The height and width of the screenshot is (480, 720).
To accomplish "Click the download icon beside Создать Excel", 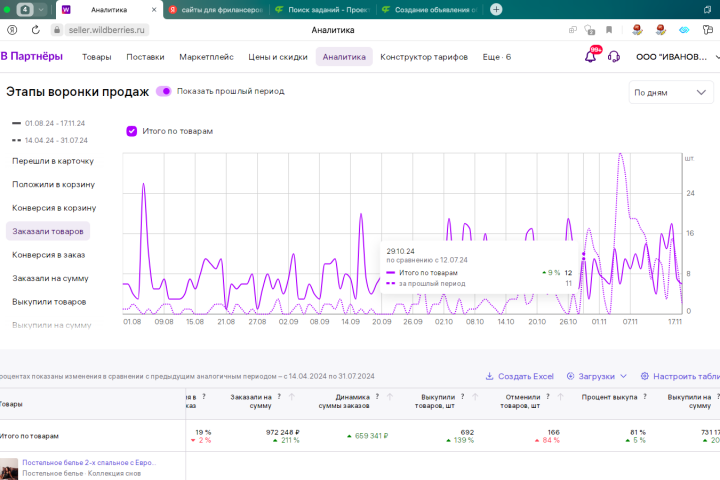I will pyautogui.click(x=489, y=376).
